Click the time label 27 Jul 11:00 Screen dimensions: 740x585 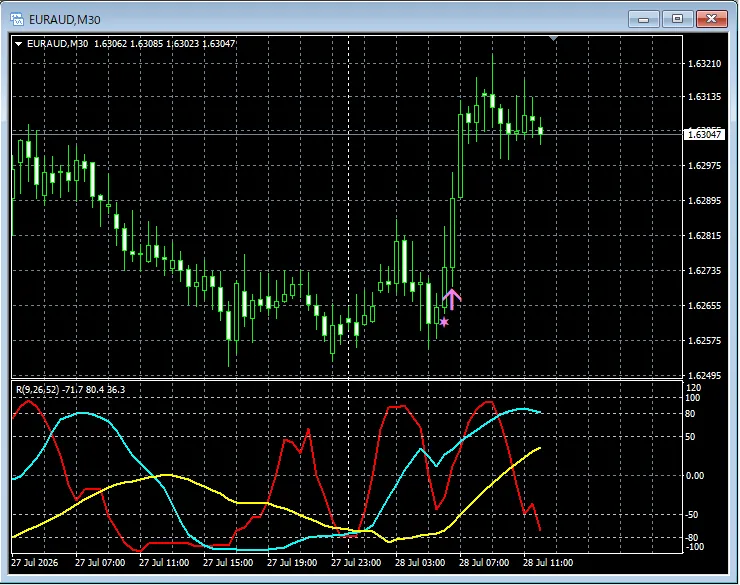tap(164, 563)
